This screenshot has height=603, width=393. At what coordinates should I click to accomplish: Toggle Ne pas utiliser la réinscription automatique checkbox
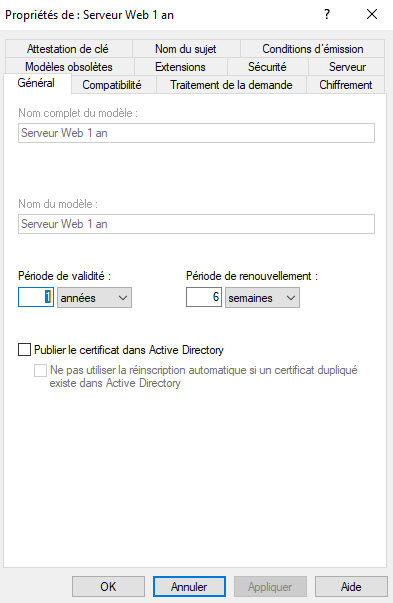pyautogui.click(x=40, y=370)
